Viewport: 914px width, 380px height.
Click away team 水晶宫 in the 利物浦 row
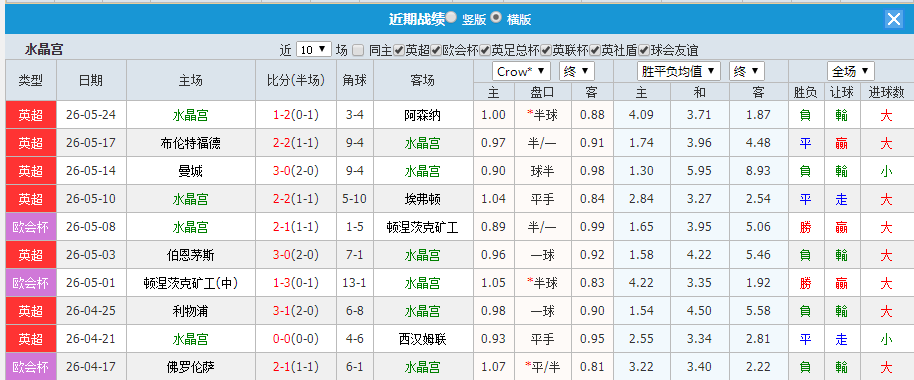click(423, 311)
